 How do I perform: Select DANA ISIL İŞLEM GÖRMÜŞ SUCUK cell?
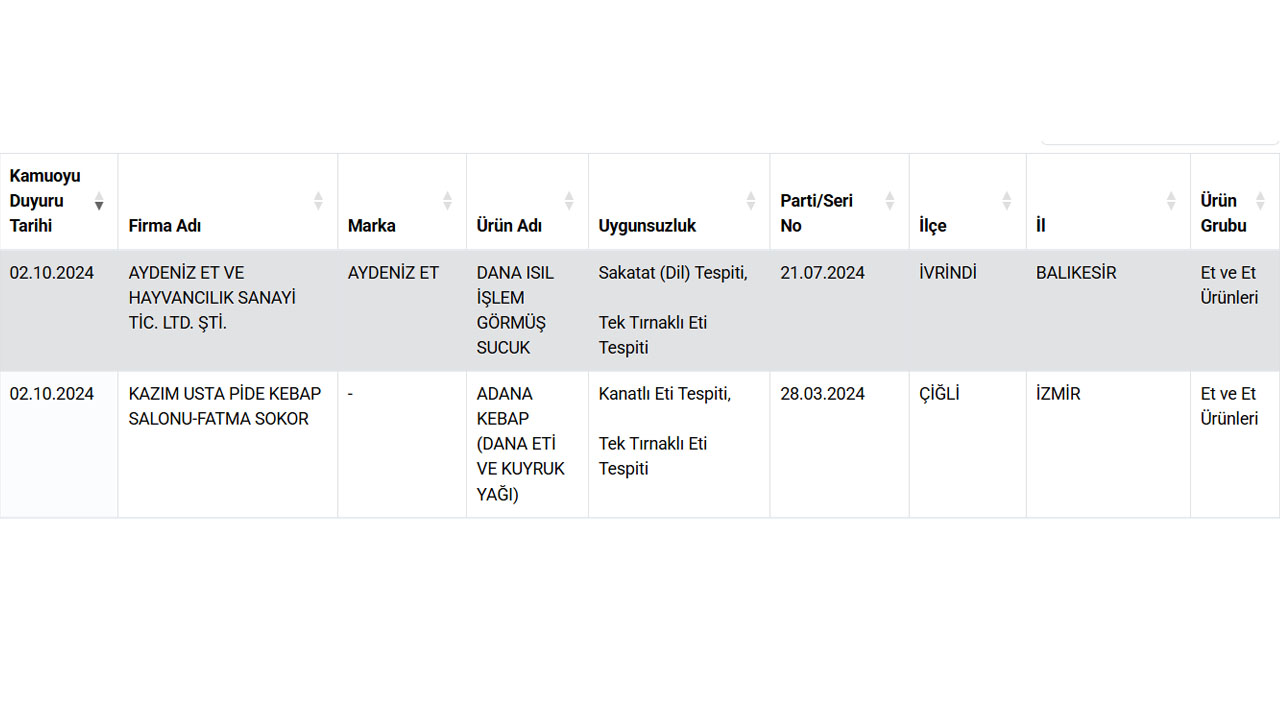point(527,310)
